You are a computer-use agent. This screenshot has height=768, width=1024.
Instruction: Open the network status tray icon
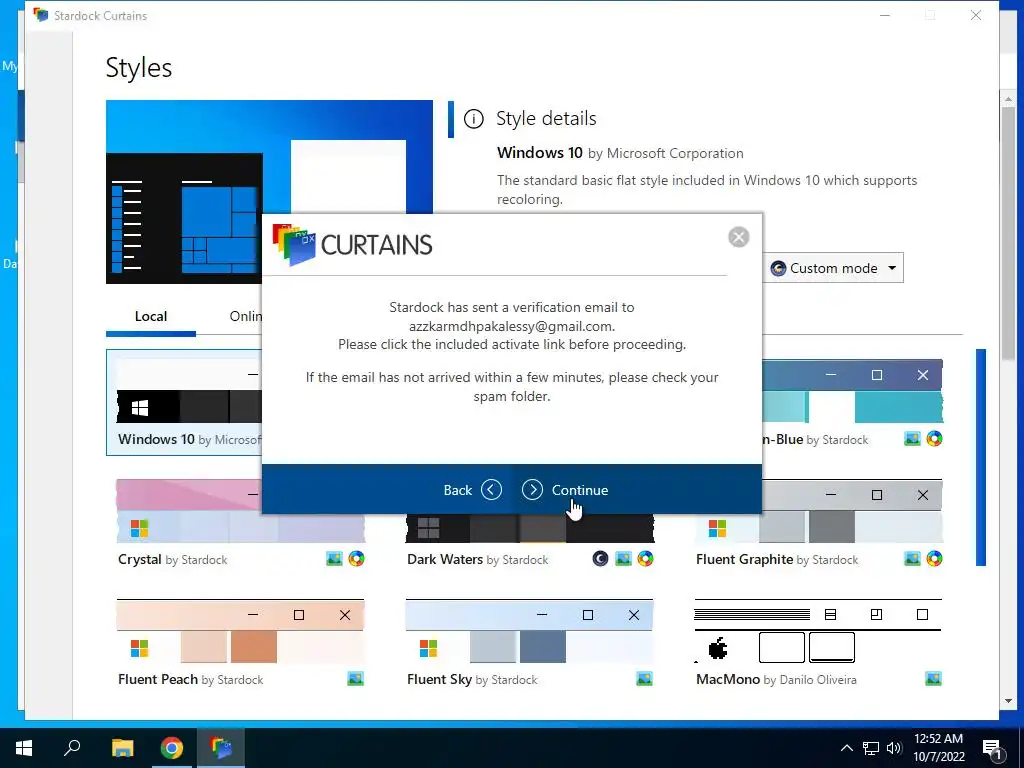click(871, 748)
